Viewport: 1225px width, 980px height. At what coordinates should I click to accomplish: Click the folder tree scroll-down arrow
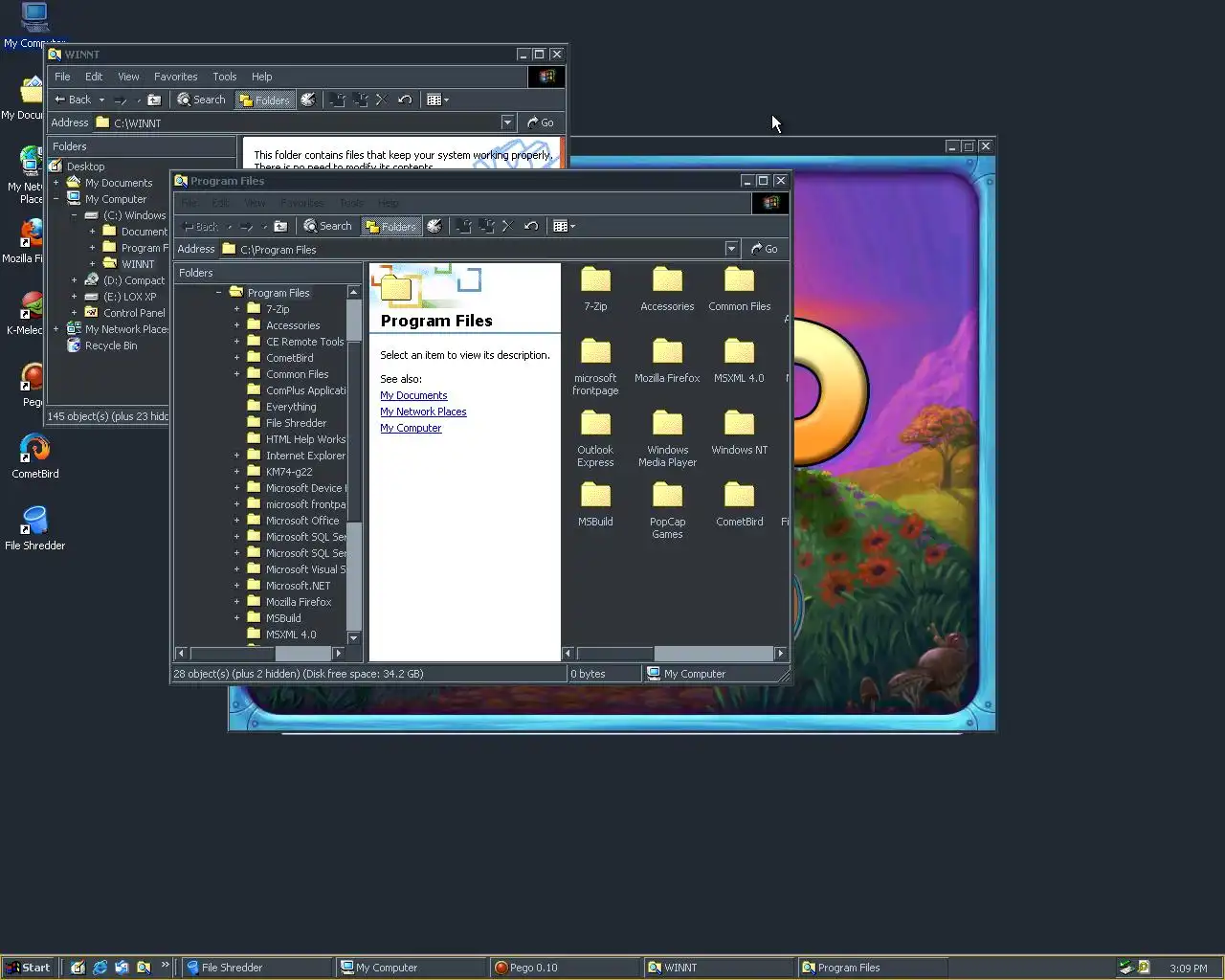click(x=353, y=637)
